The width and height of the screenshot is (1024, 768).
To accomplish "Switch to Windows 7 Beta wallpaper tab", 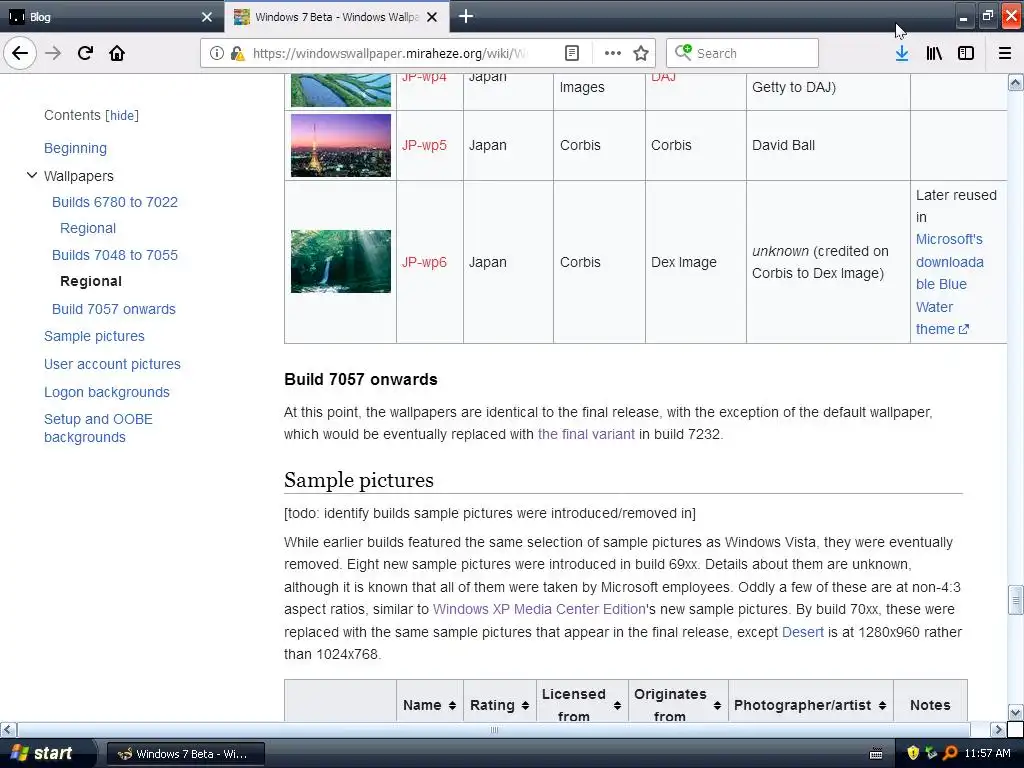I will pyautogui.click(x=336, y=17).
